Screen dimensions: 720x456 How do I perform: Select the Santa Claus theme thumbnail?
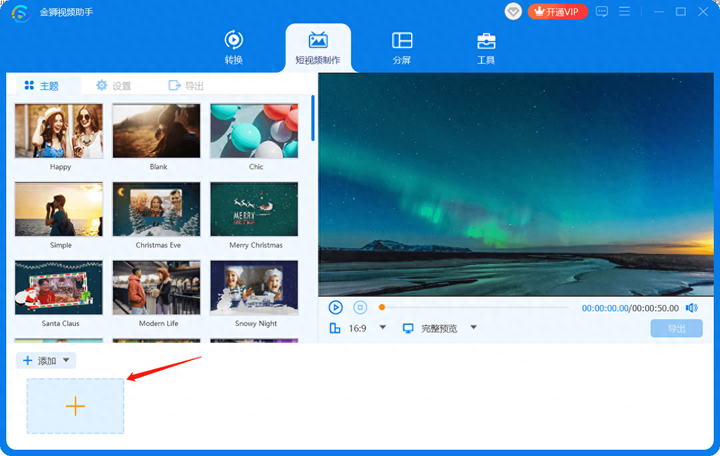(x=59, y=287)
